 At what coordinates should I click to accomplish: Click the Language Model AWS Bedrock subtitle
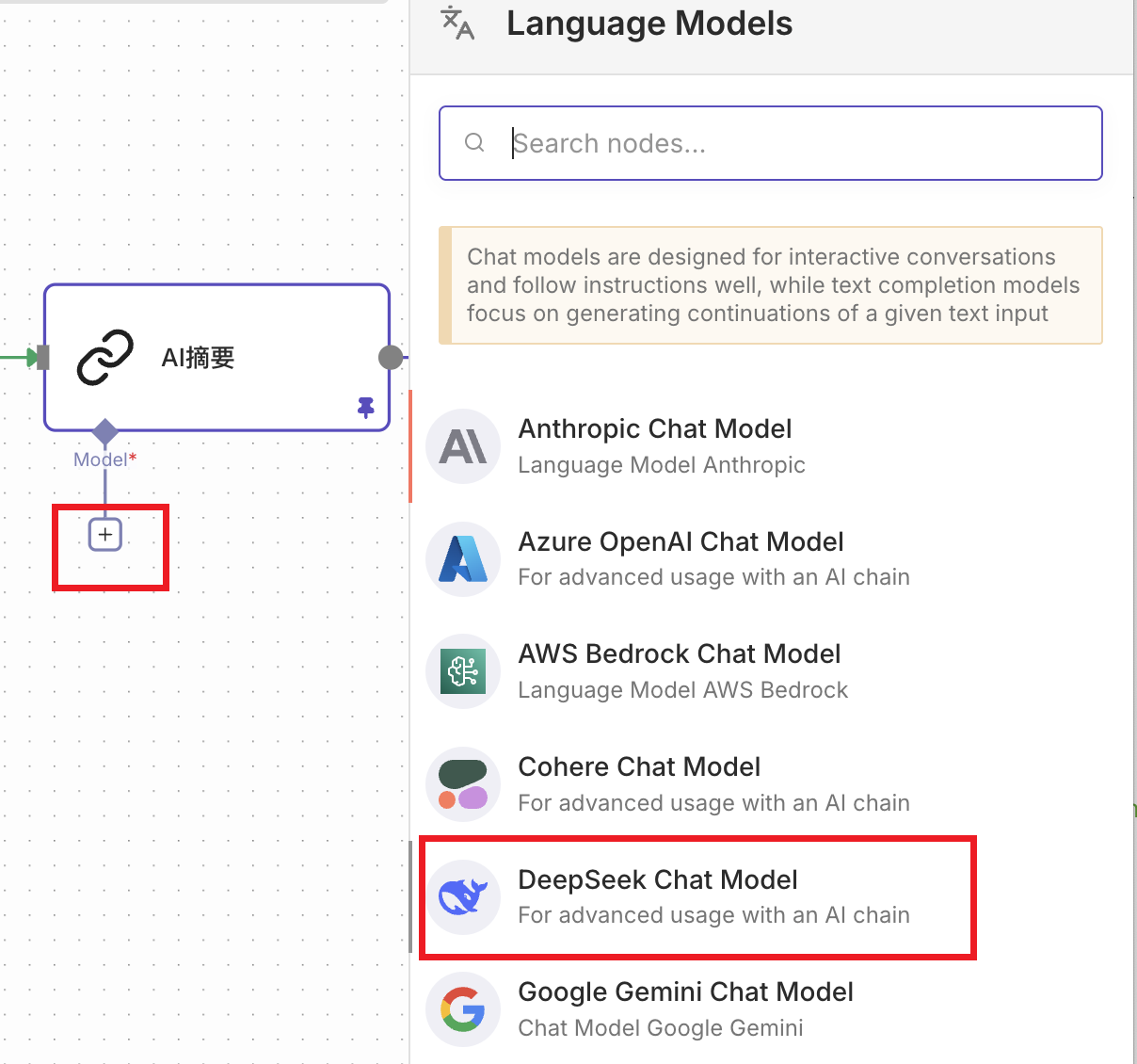pos(683,690)
